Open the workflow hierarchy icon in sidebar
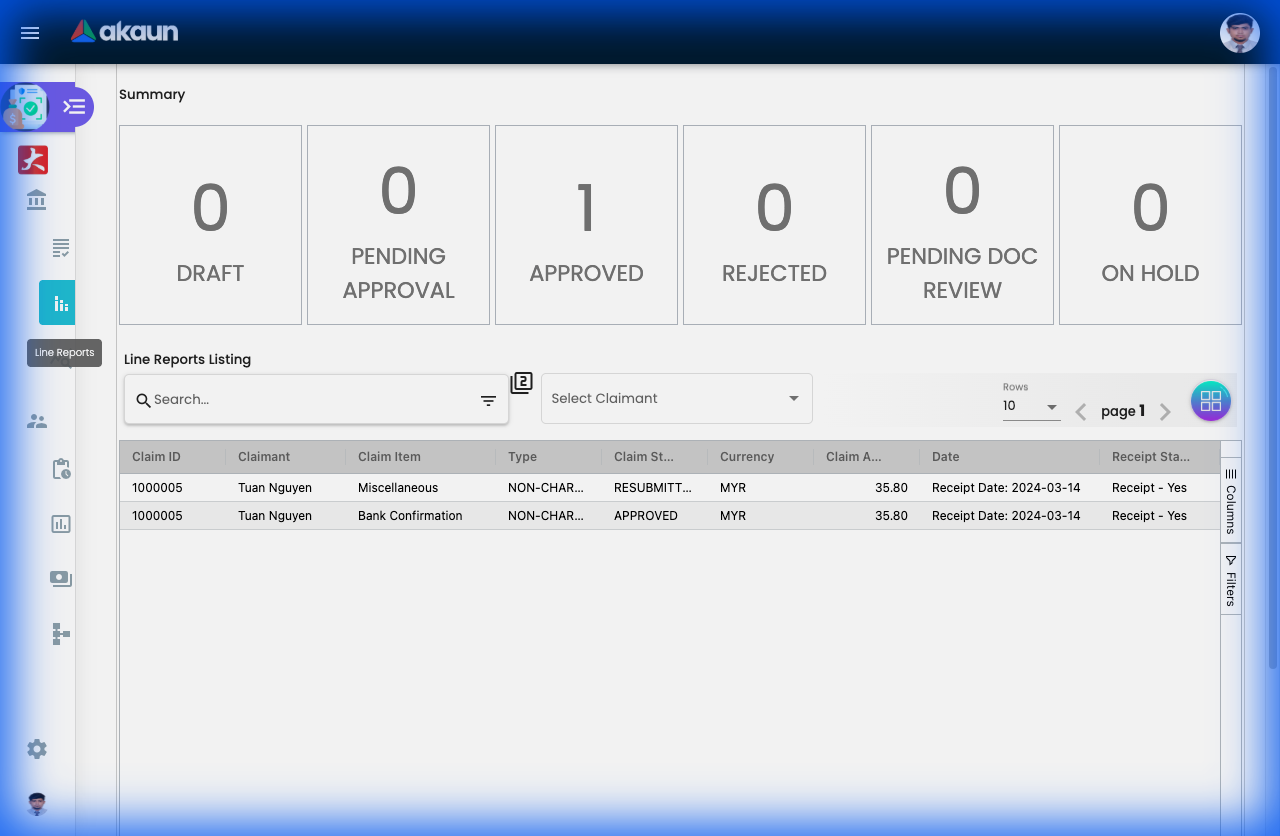 pyautogui.click(x=60, y=633)
